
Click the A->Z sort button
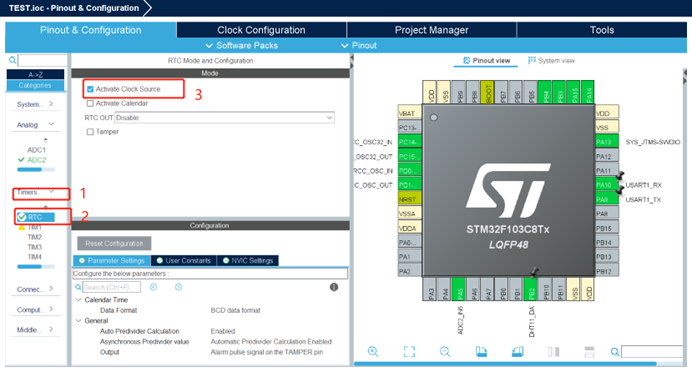point(35,75)
